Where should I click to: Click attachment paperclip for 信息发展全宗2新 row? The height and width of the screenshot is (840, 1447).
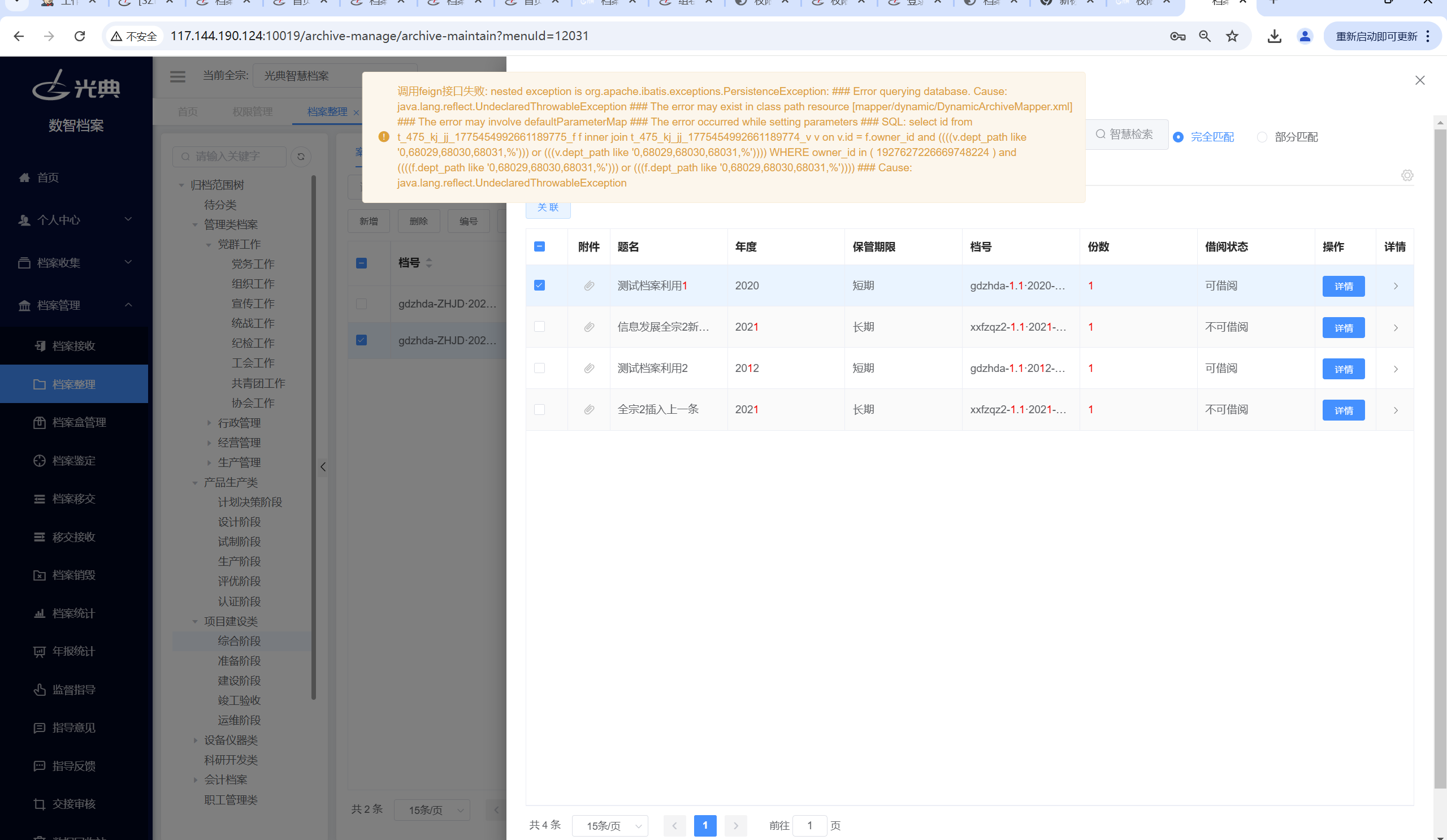(589, 327)
